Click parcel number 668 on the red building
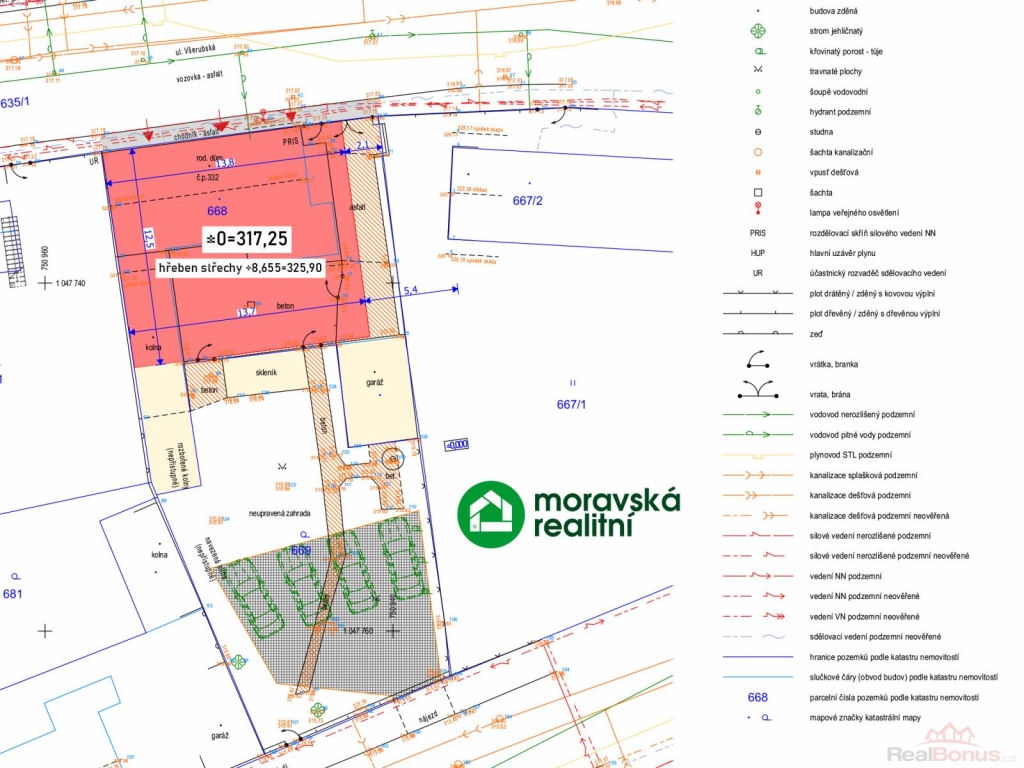This screenshot has height=768, width=1024. (217, 211)
